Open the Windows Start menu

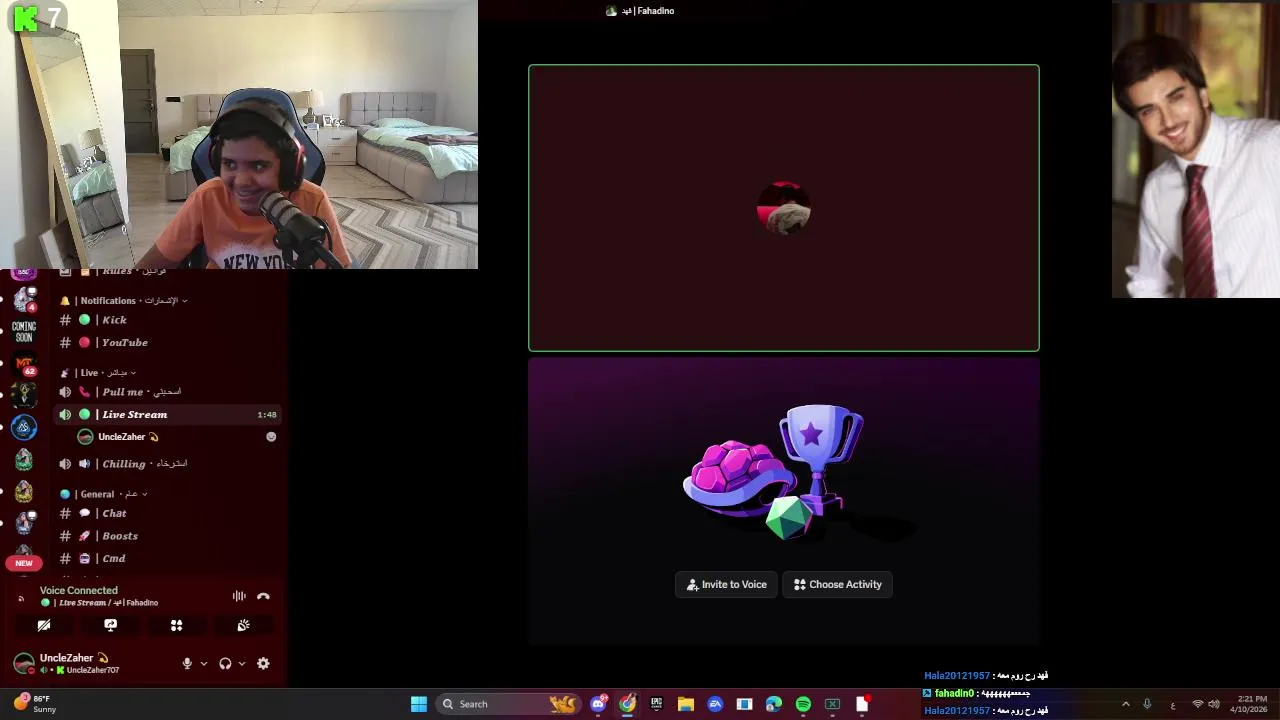tap(419, 704)
